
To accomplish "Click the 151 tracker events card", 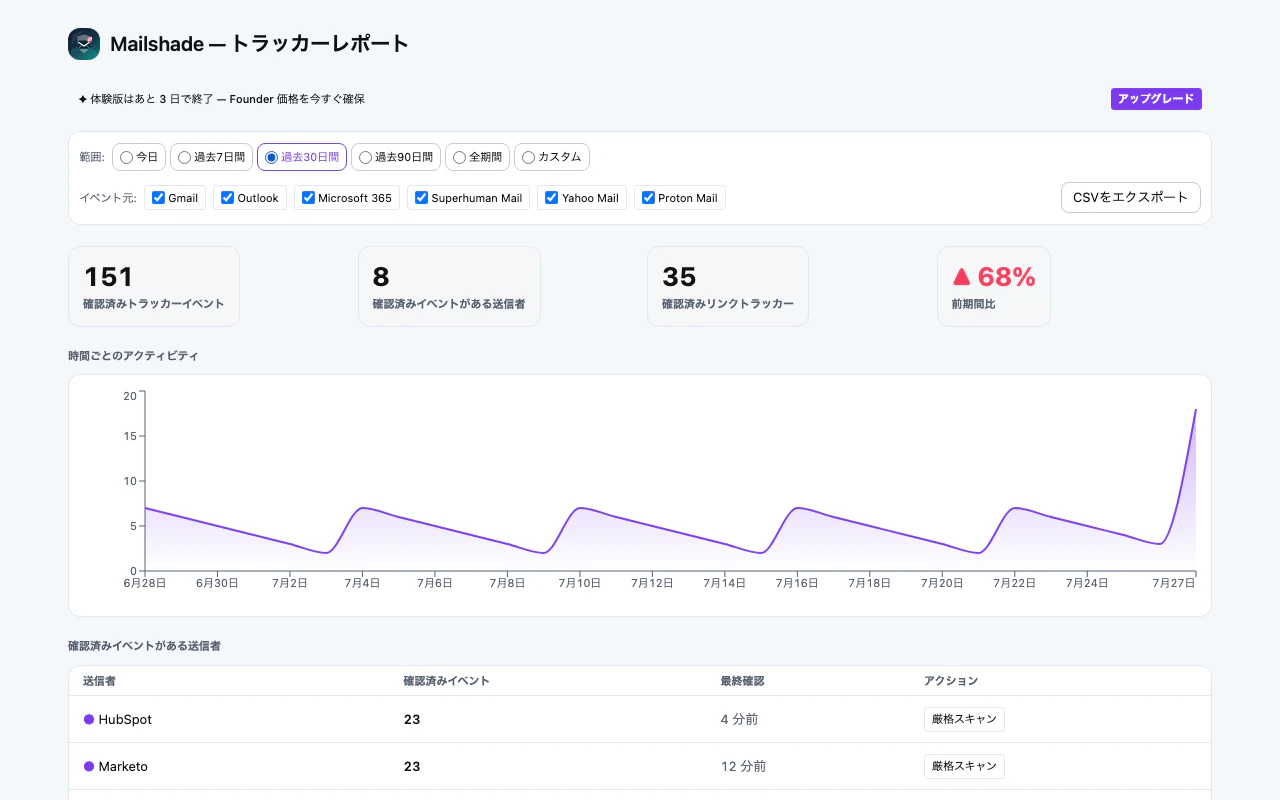I will click(x=154, y=286).
